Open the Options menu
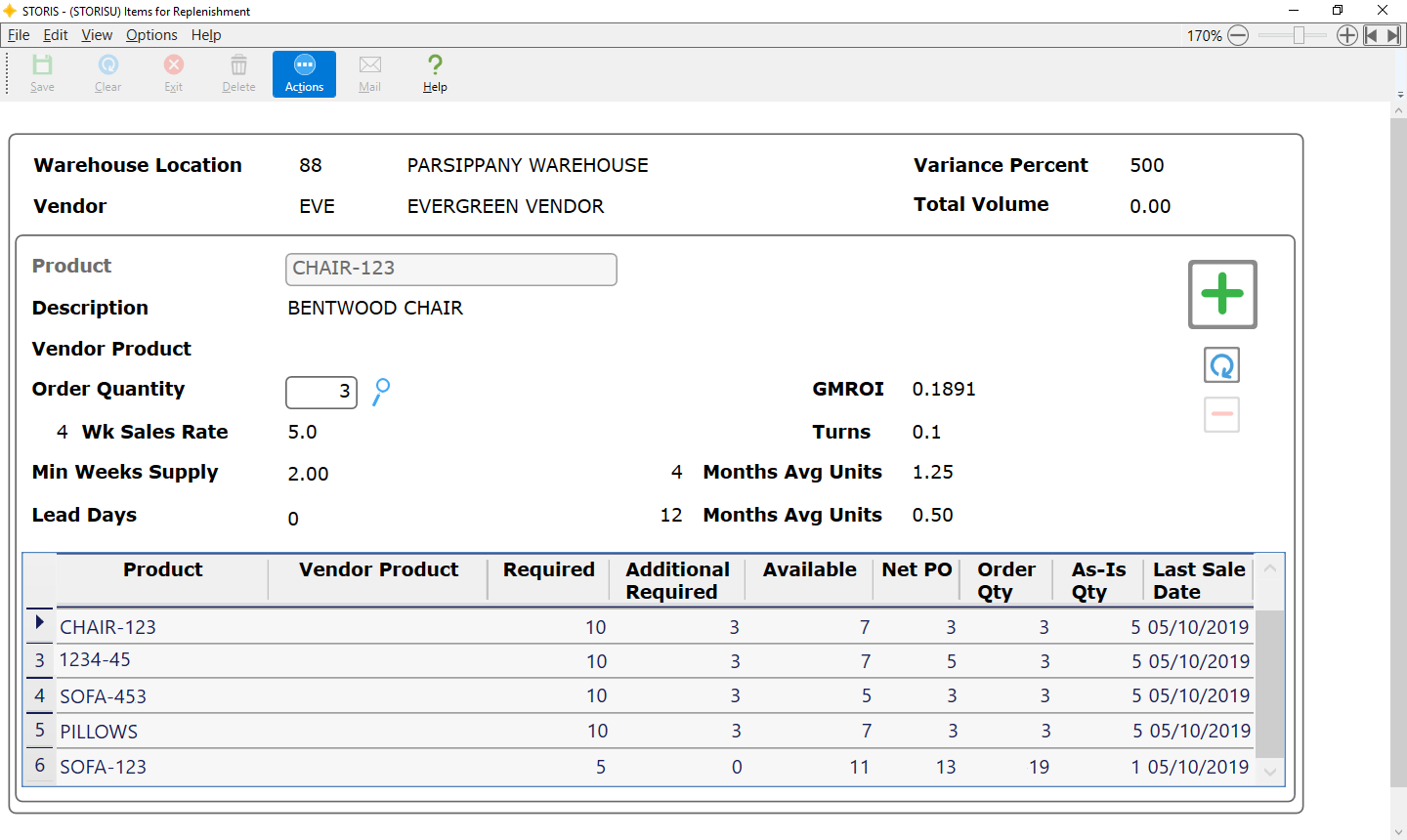The height and width of the screenshot is (840, 1407). [151, 35]
